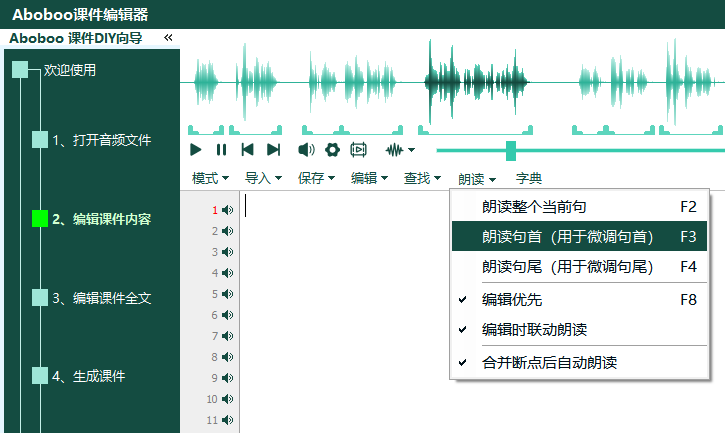Open the 模式 dropdown menu
Viewport: 725px width, 433px height.
coord(210,178)
